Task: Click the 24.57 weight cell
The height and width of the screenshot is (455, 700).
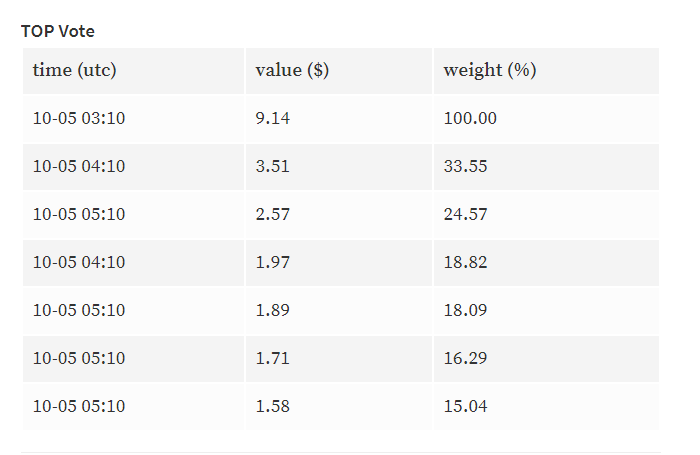Action: pos(546,215)
